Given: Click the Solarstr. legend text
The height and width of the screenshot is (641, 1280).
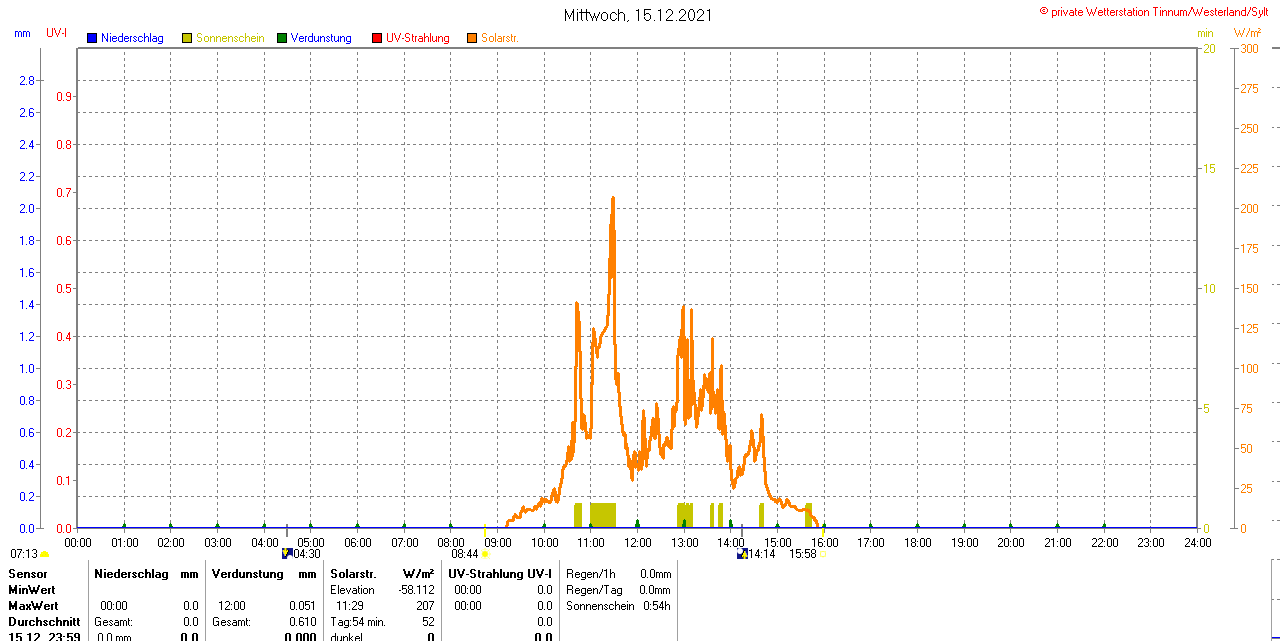Looking at the screenshot, I should [500, 38].
